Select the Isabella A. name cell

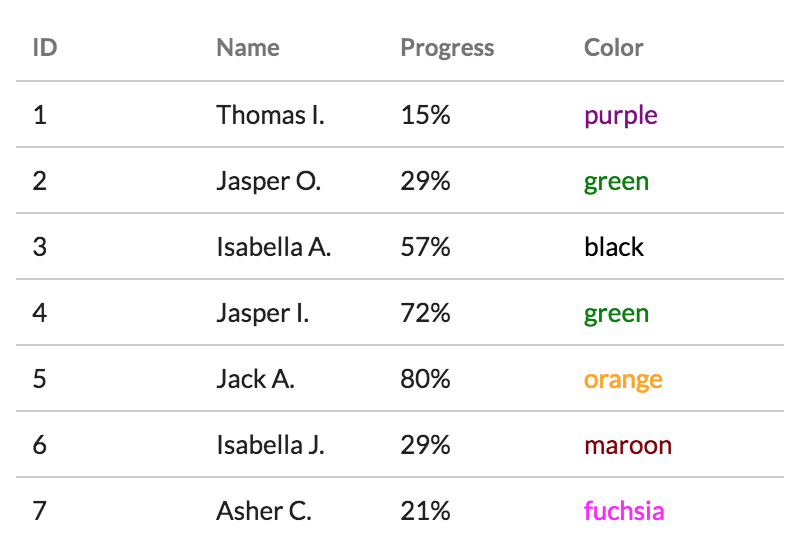click(273, 247)
